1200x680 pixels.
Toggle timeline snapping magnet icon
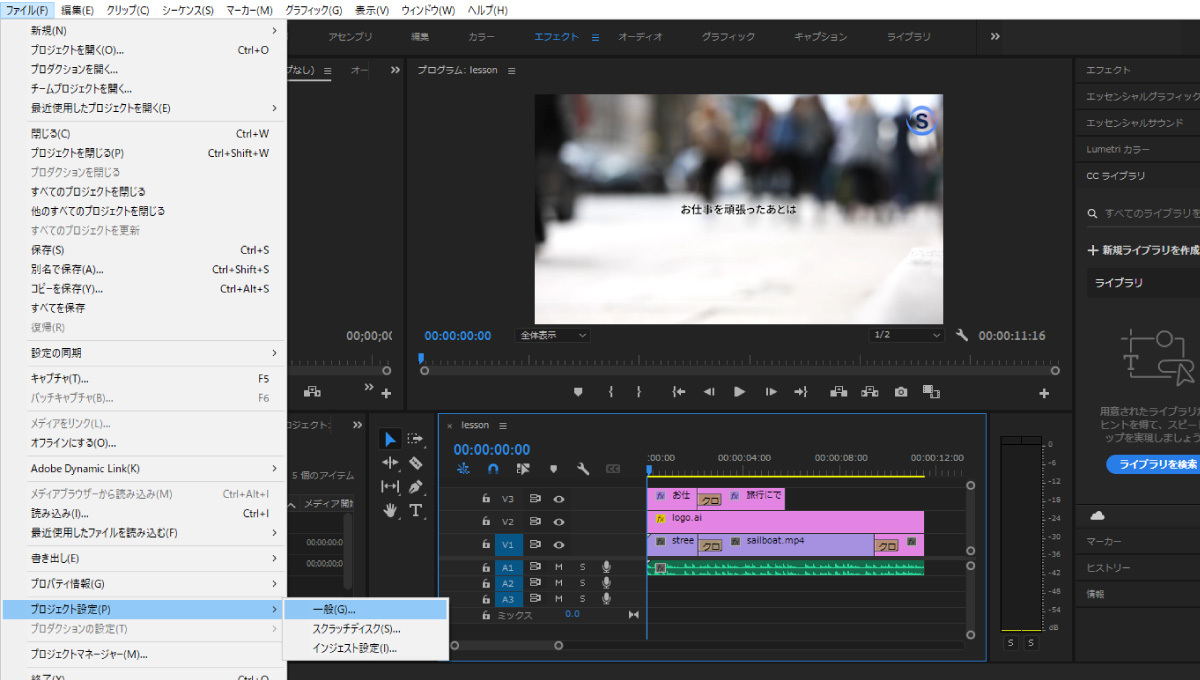493,468
